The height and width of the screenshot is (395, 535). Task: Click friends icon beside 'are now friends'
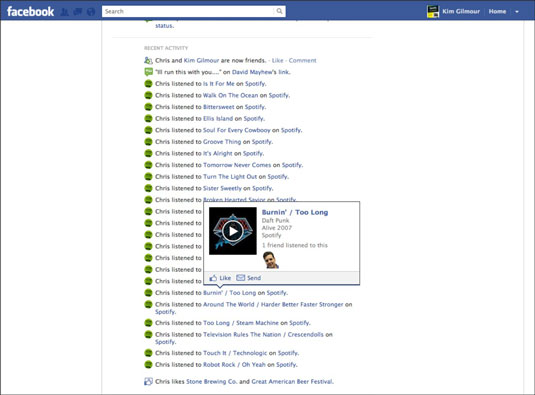[148, 60]
